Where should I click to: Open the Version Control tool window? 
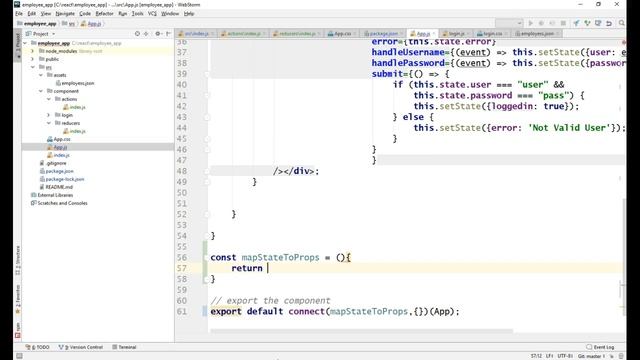coord(81,347)
